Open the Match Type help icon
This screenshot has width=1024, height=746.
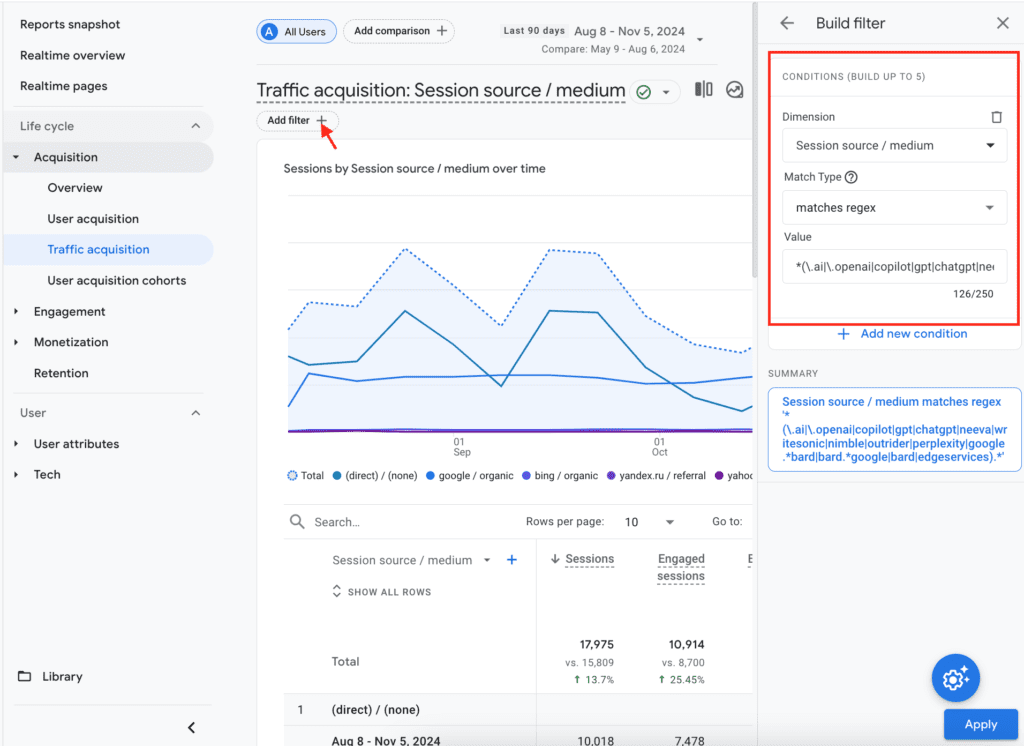pos(851,177)
